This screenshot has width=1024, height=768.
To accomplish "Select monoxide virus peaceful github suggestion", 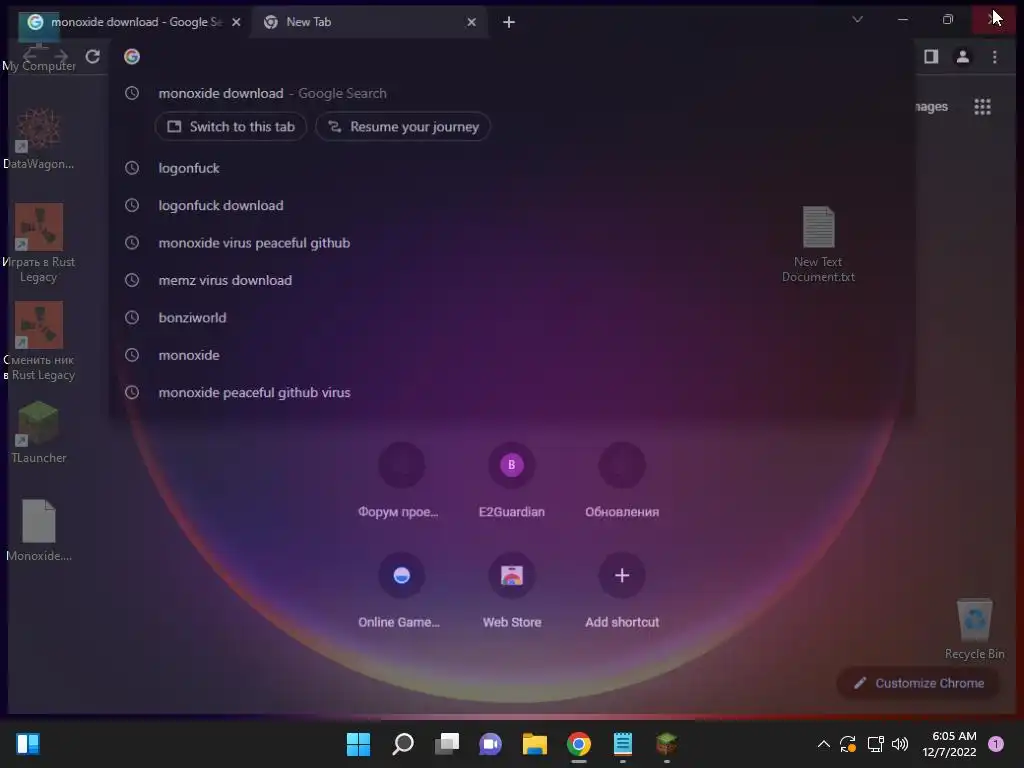I will (x=511, y=243).
